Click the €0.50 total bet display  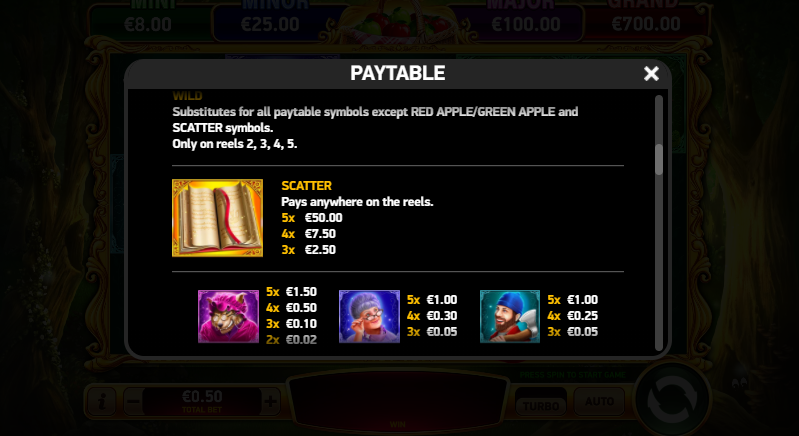pyautogui.click(x=202, y=401)
